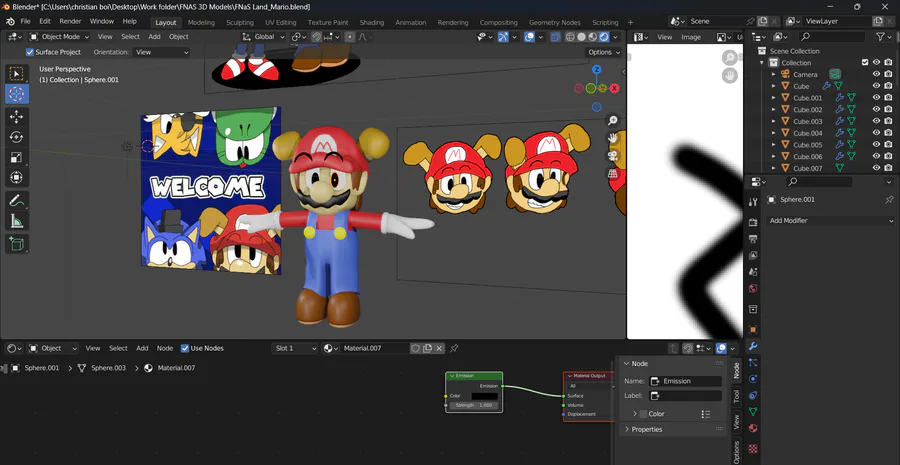The height and width of the screenshot is (465, 900).
Task: Enable Rendered viewport shading
Action: pos(604,37)
